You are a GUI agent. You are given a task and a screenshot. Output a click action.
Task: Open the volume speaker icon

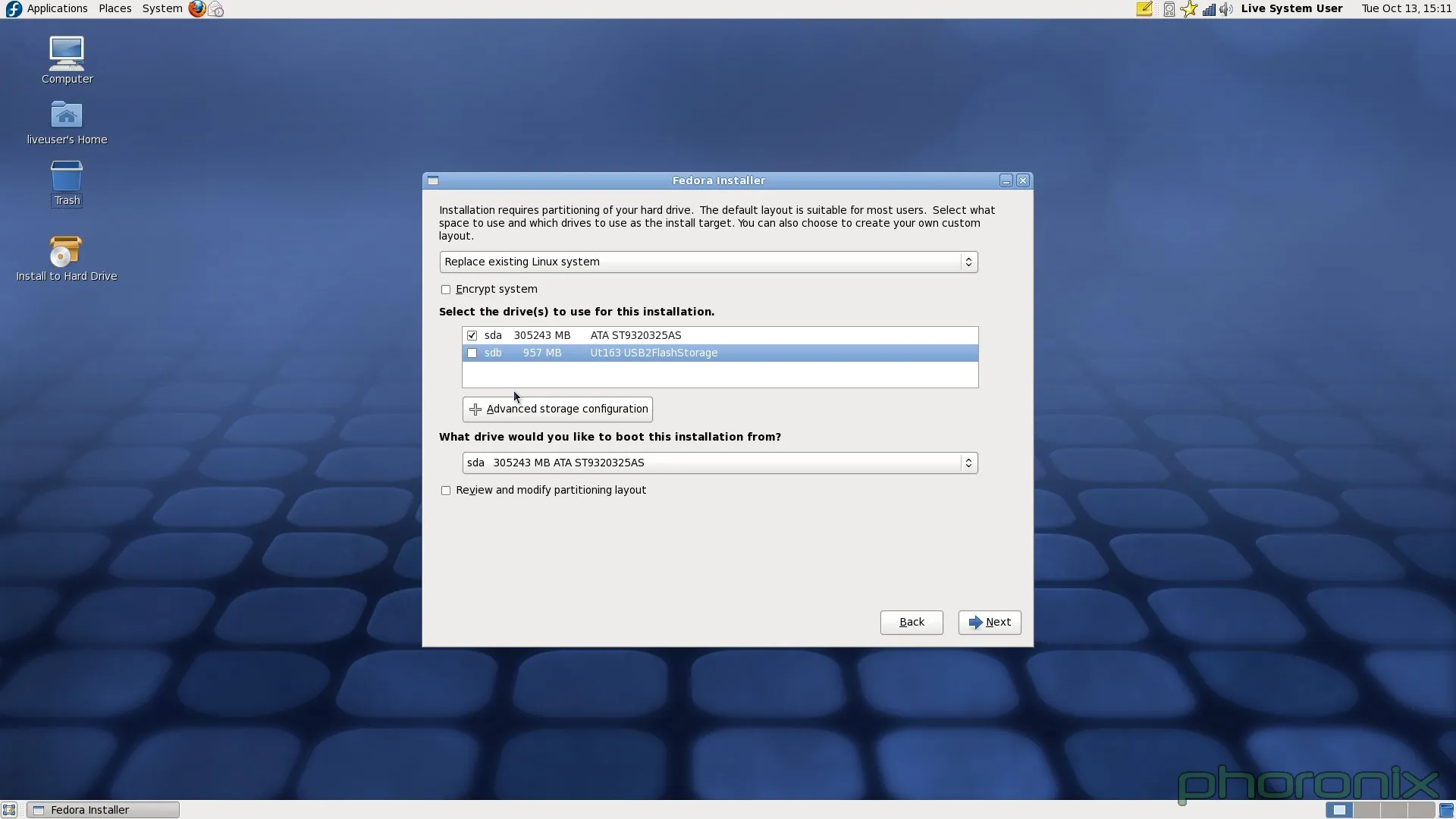pyautogui.click(x=1226, y=8)
